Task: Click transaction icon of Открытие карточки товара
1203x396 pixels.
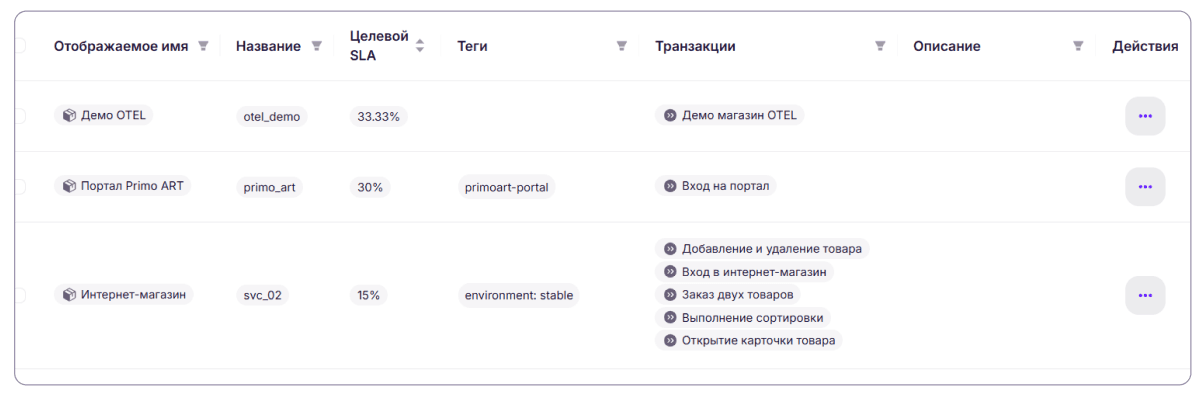Action: (670, 340)
